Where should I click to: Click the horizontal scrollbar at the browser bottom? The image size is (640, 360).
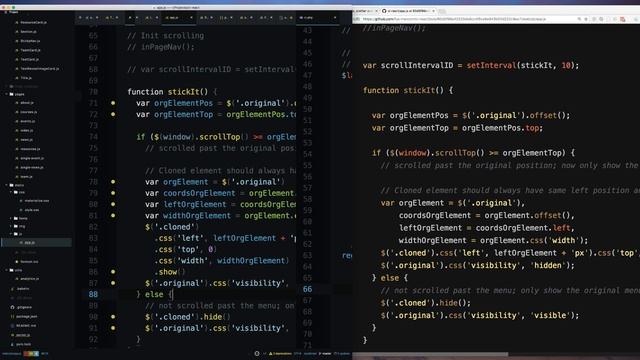[431, 354]
